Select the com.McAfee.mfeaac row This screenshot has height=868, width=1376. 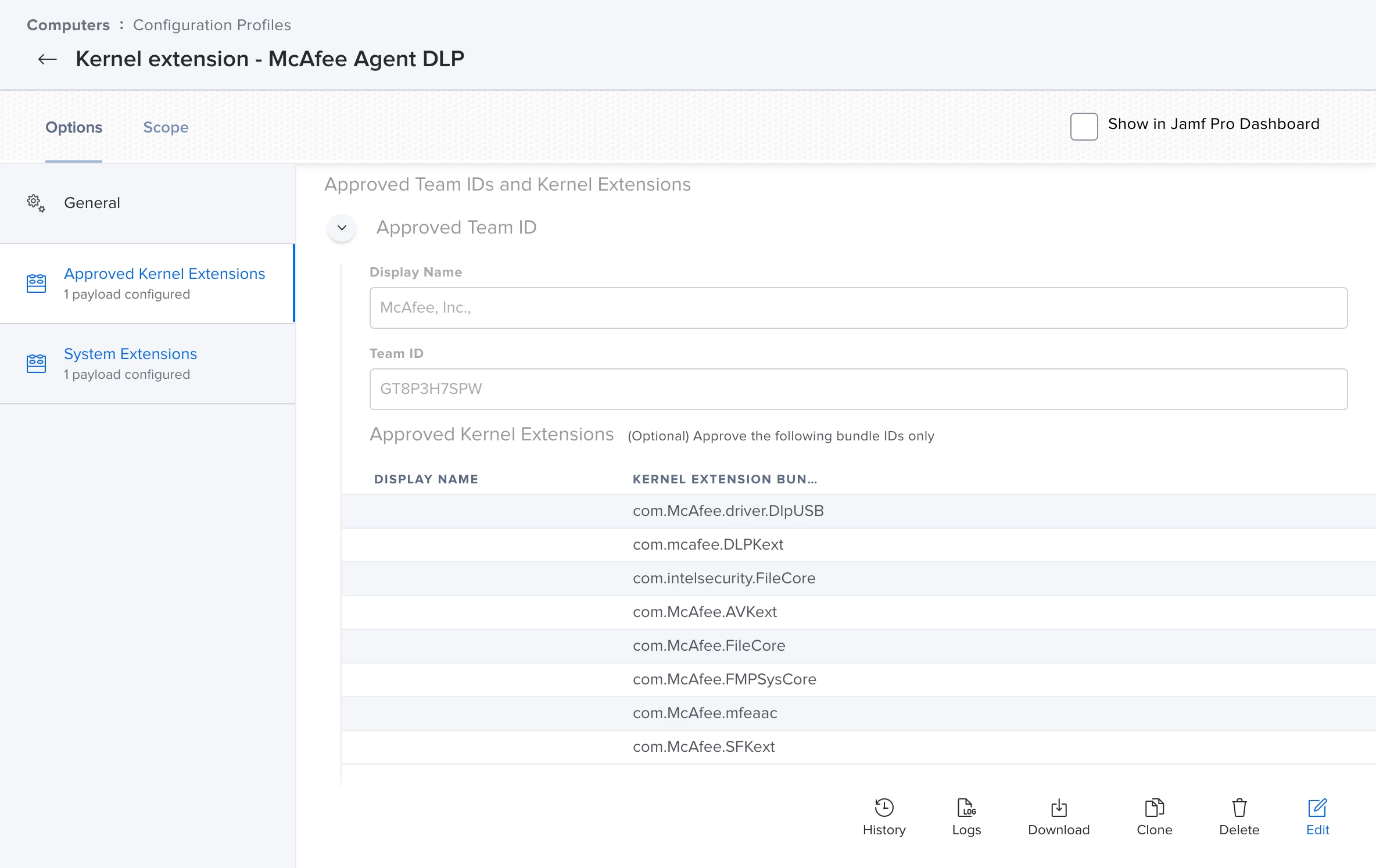click(858, 713)
